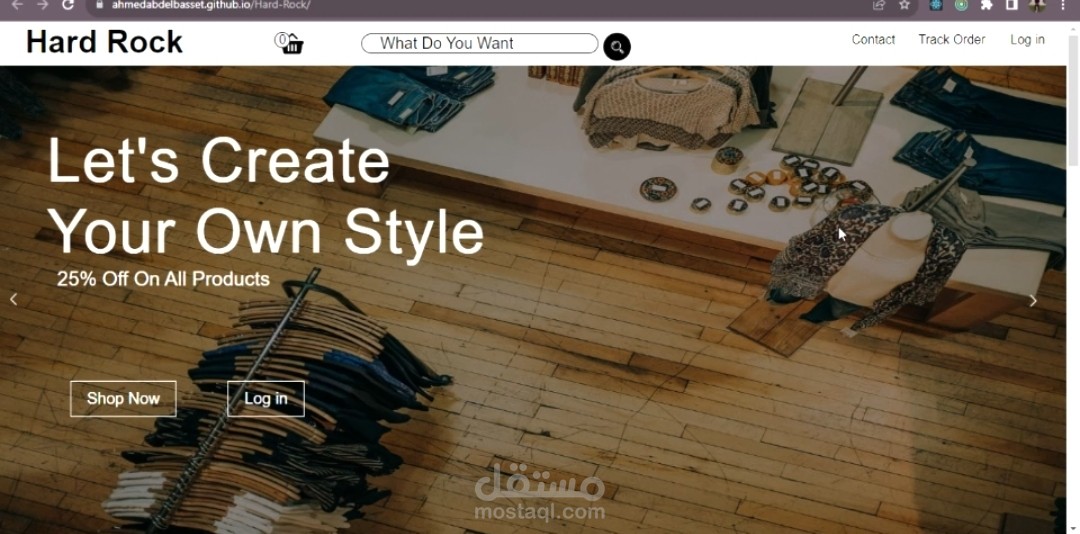Reload the page in browser
Viewport: 1080px width, 534px height.
coord(68,5)
